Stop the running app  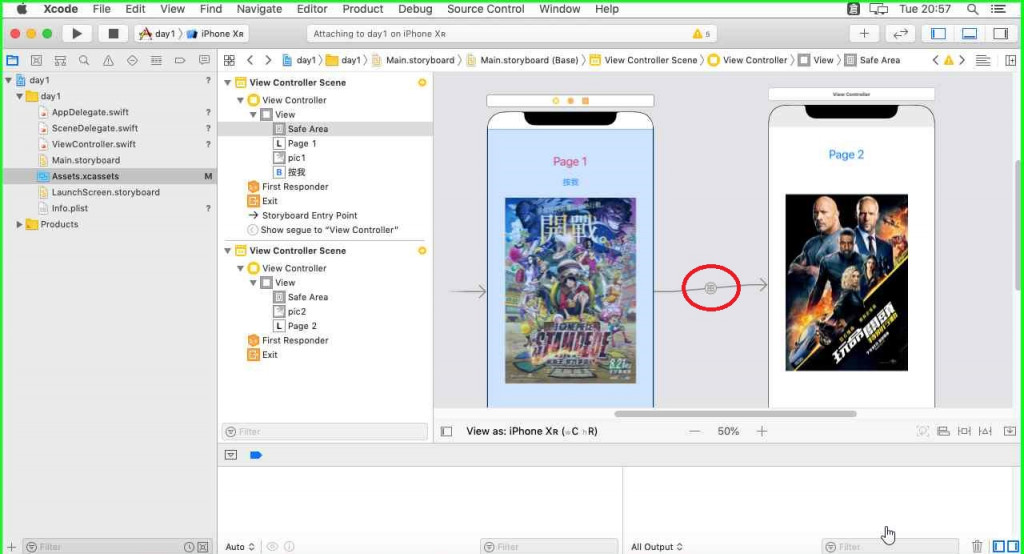pos(113,33)
